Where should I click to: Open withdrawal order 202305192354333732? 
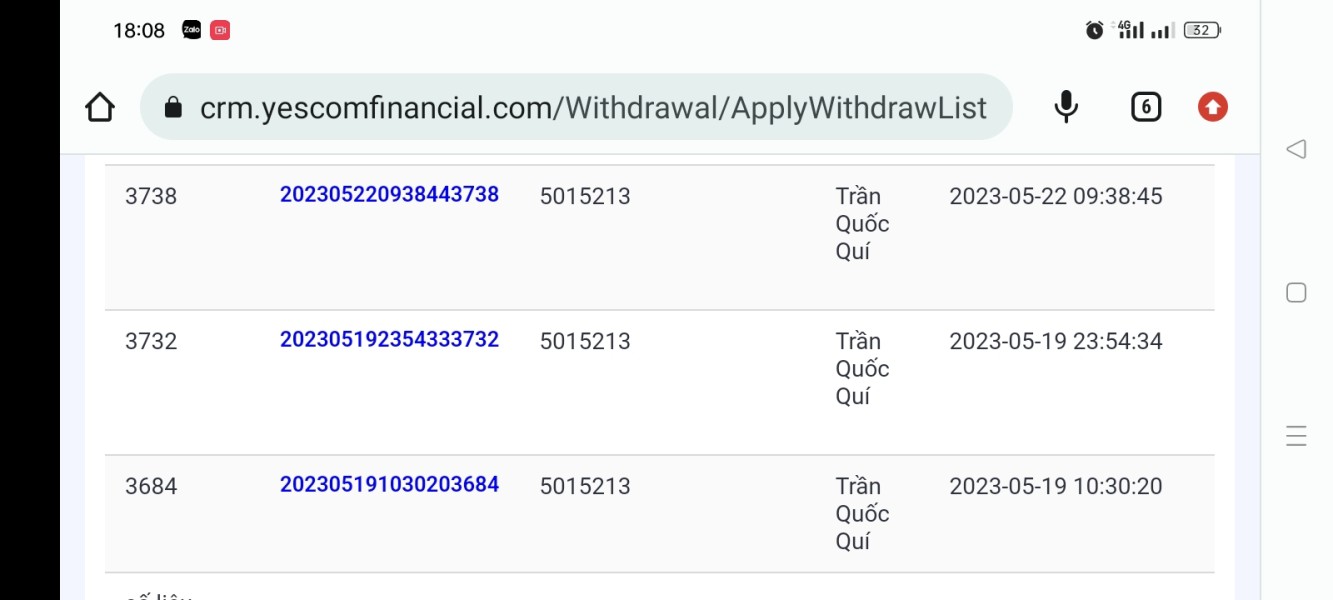pos(389,339)
